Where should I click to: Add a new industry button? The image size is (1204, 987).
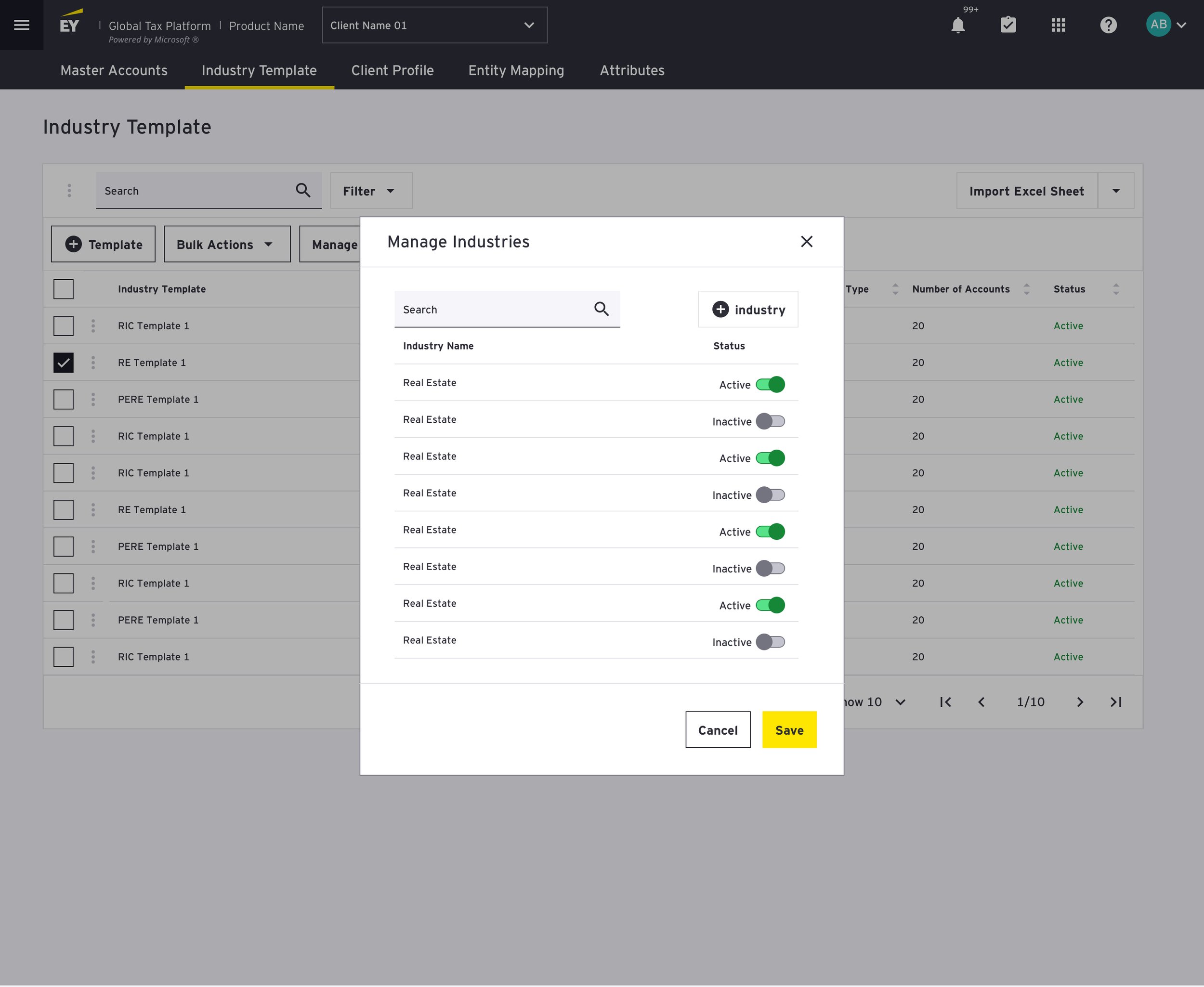coord(748,309)
